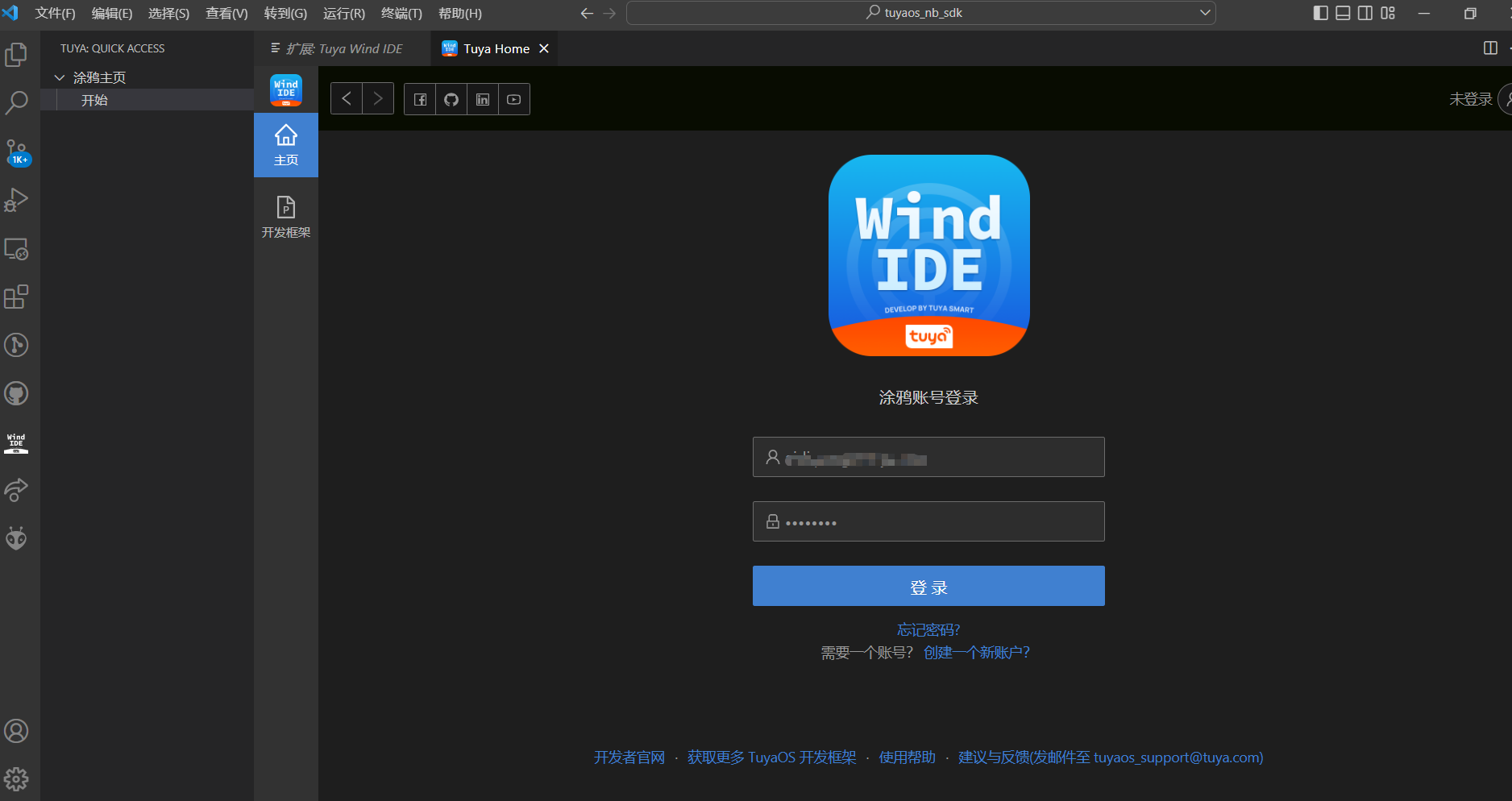
Task: Open Run and Debug view
Action: [16, 200]
